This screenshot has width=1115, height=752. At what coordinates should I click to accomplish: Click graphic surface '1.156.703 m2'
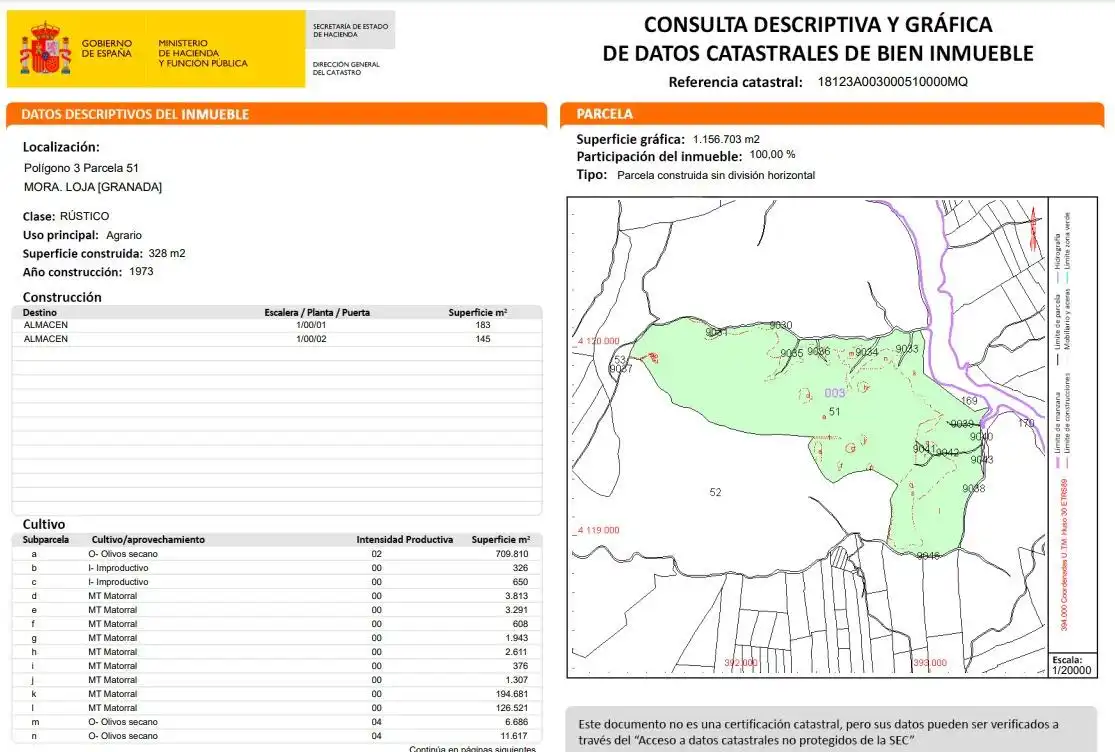726,139
